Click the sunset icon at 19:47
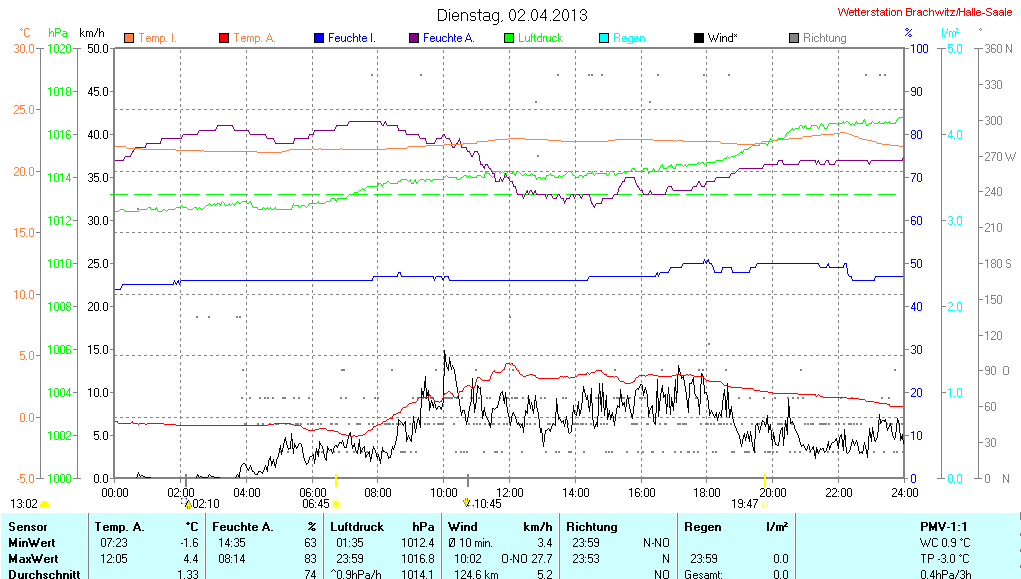1021x579 pixels. (765, 504)
